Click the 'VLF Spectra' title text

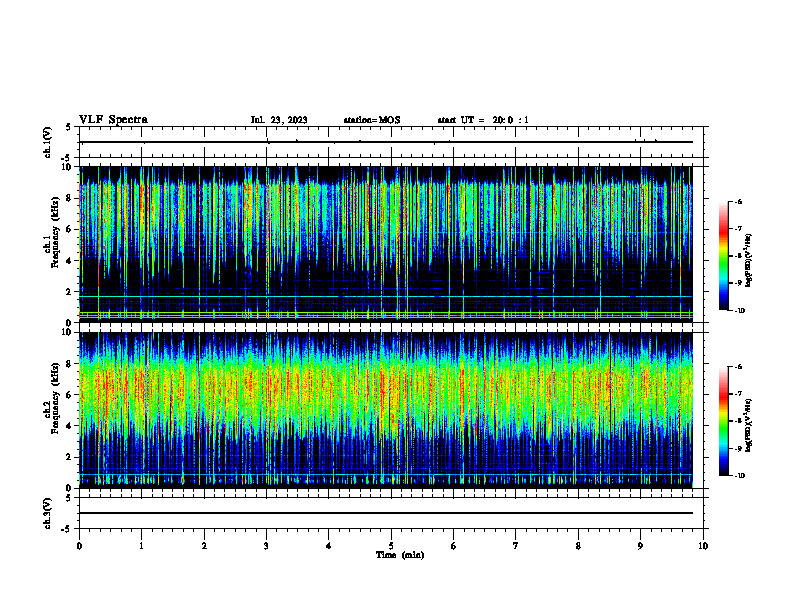(113, 120)
